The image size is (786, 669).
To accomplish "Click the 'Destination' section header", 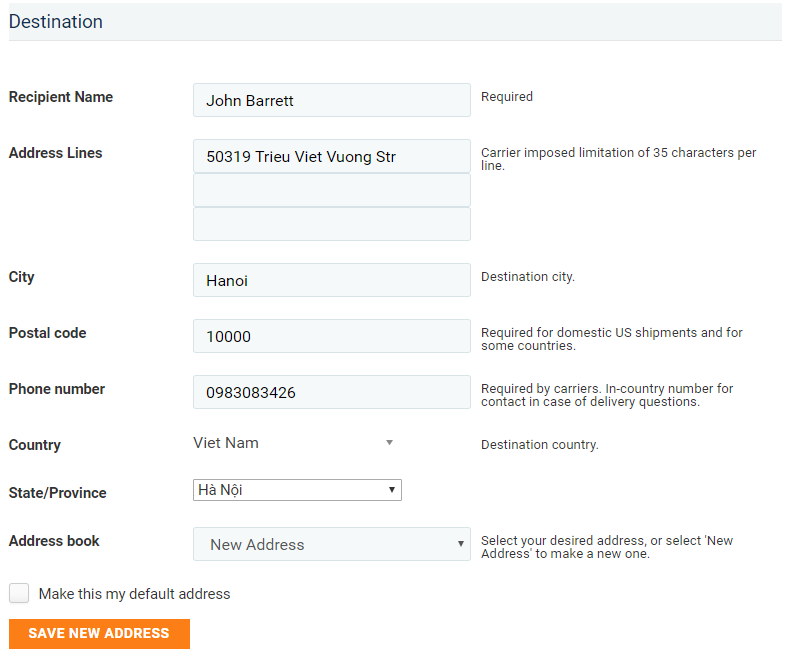I will [x=56, y=21].
